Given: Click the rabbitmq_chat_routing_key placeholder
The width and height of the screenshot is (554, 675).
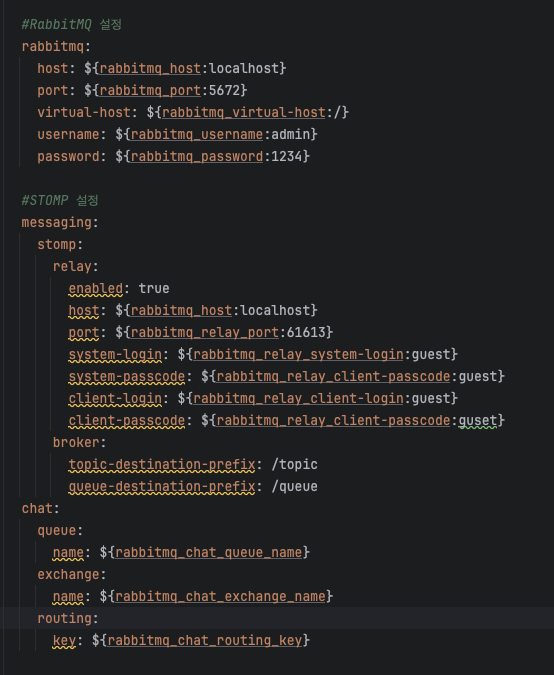Looking at the screenshot, I should coord(204,640).
